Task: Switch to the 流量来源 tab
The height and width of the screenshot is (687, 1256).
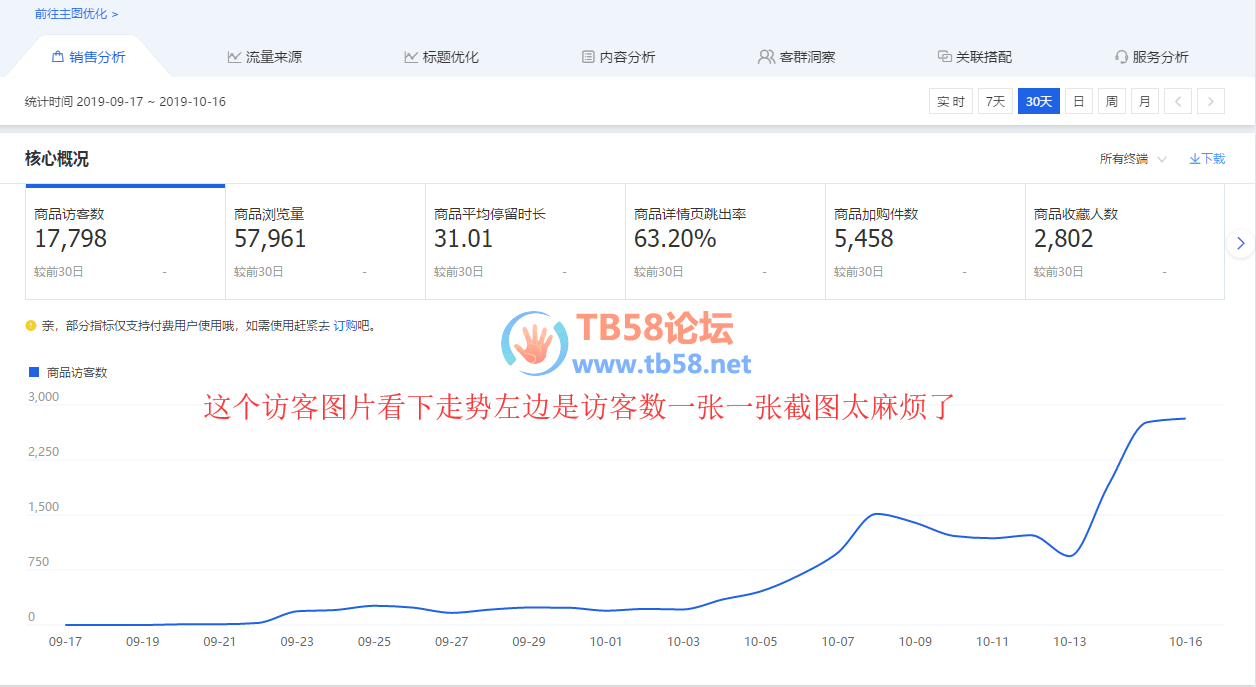Action: (x=264, y=57)
